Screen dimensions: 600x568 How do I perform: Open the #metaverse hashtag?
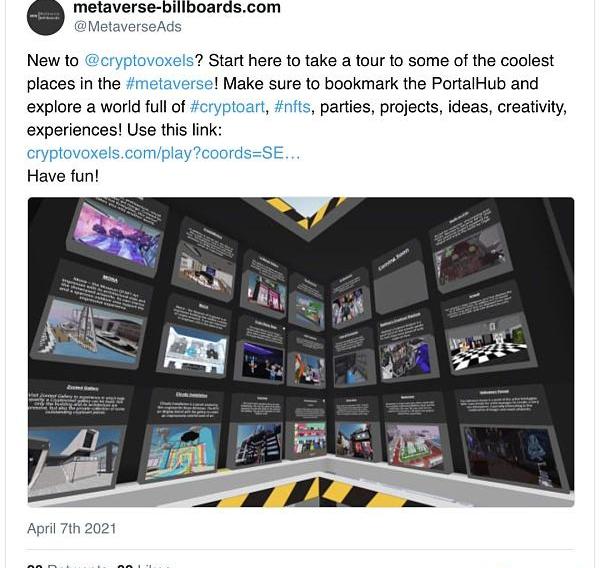pos(170,83)
